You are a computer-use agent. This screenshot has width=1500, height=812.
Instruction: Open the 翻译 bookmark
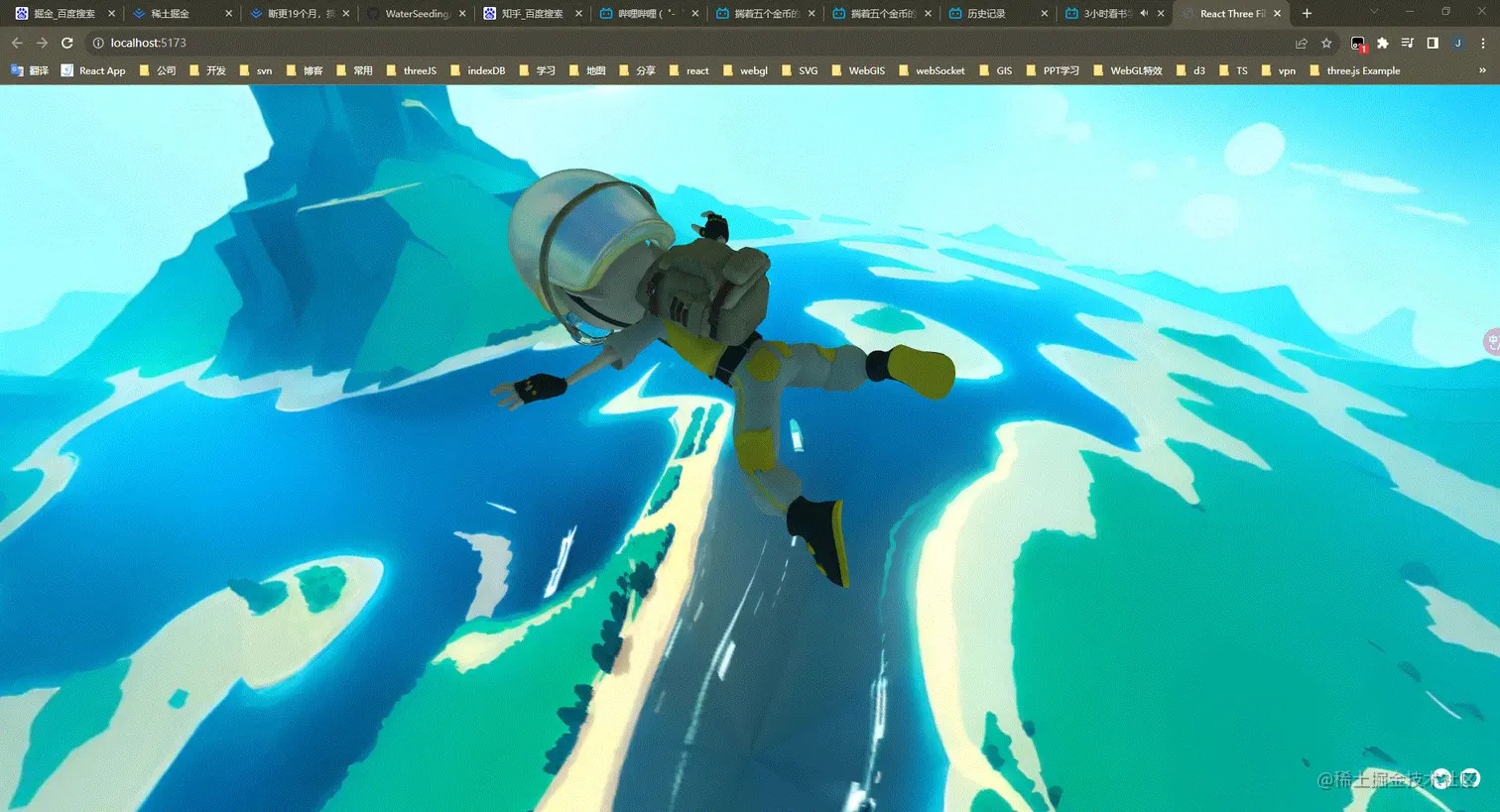pyautogui.click(x=30, y=70)
